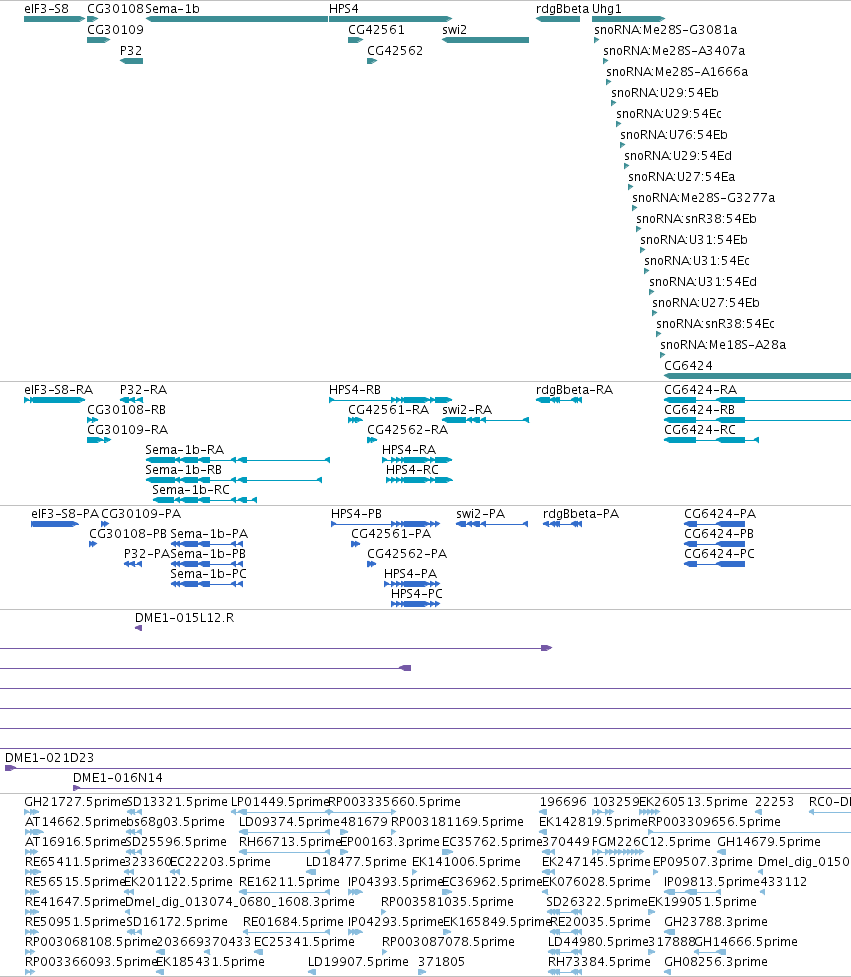The height and width of the screenshot is (977, 851).
Task: Select snoRNA:Me28S-G3081a feature label
Action: coord(665,30)
